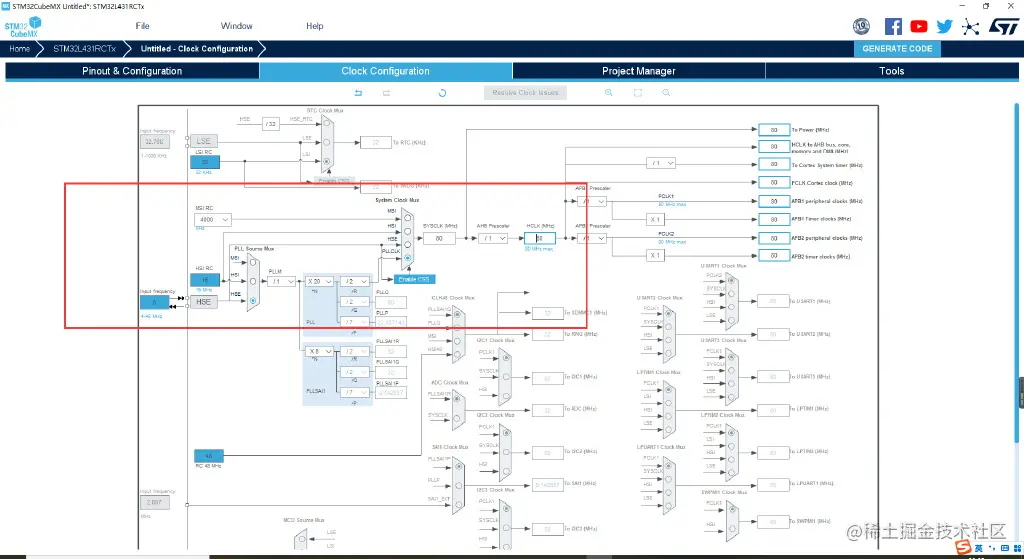
Task: Click the APB2 timer X 1 multiplier block
Action: coord(655,255)
